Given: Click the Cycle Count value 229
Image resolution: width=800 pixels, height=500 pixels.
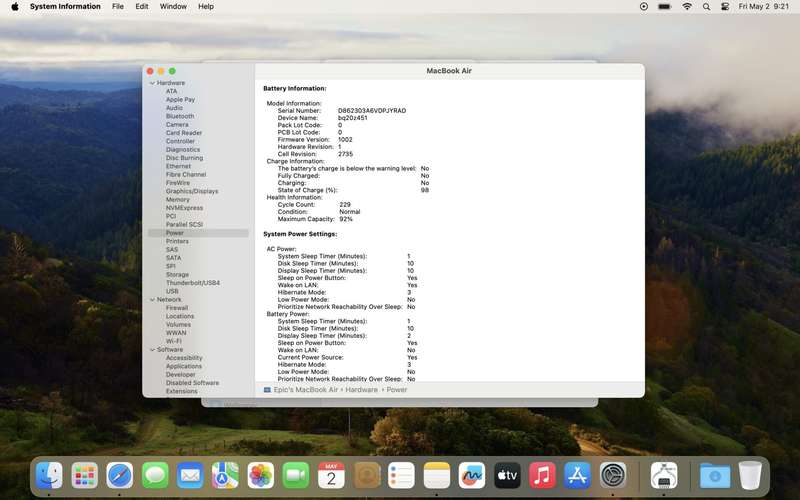Looking at the screenshot, I should tap(345, 204).
